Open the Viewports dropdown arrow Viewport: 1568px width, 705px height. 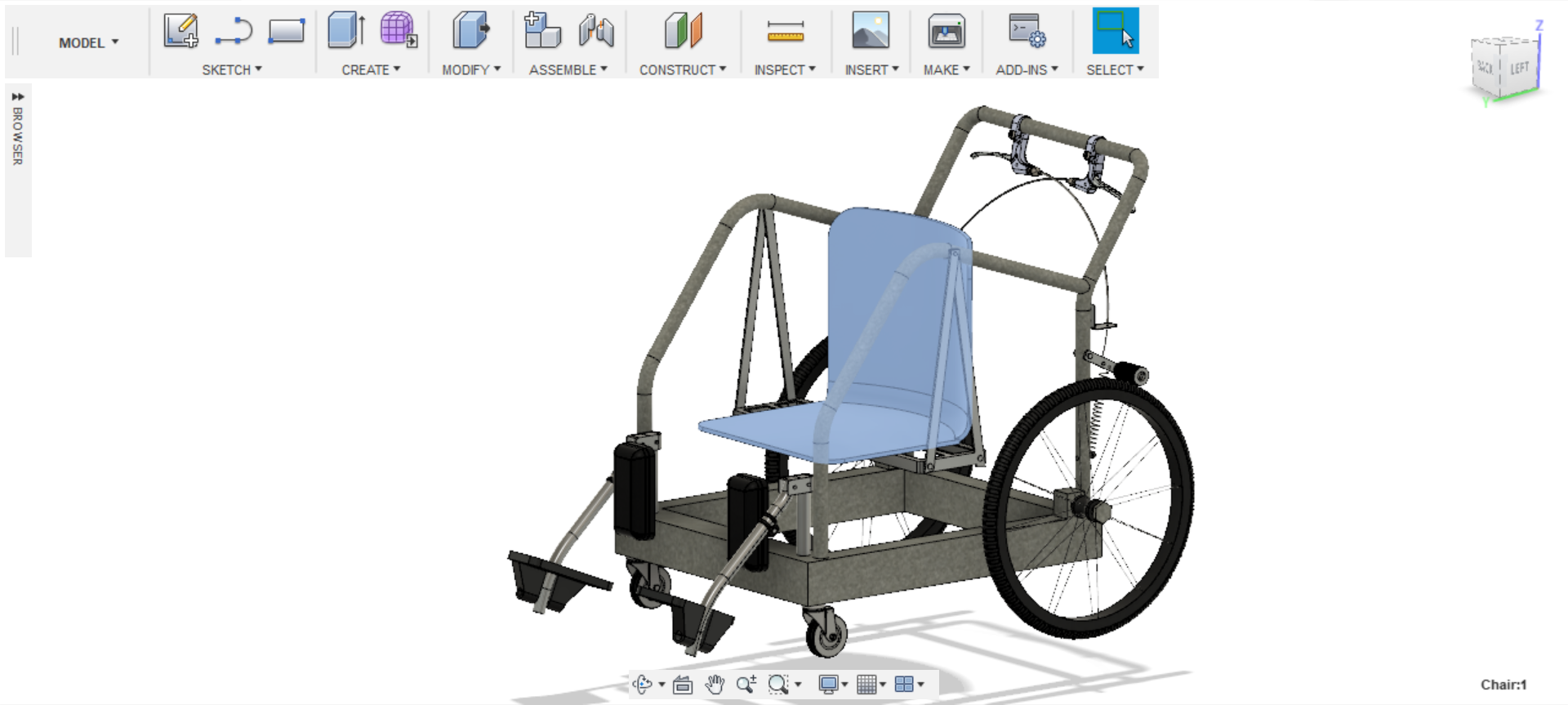921,685
